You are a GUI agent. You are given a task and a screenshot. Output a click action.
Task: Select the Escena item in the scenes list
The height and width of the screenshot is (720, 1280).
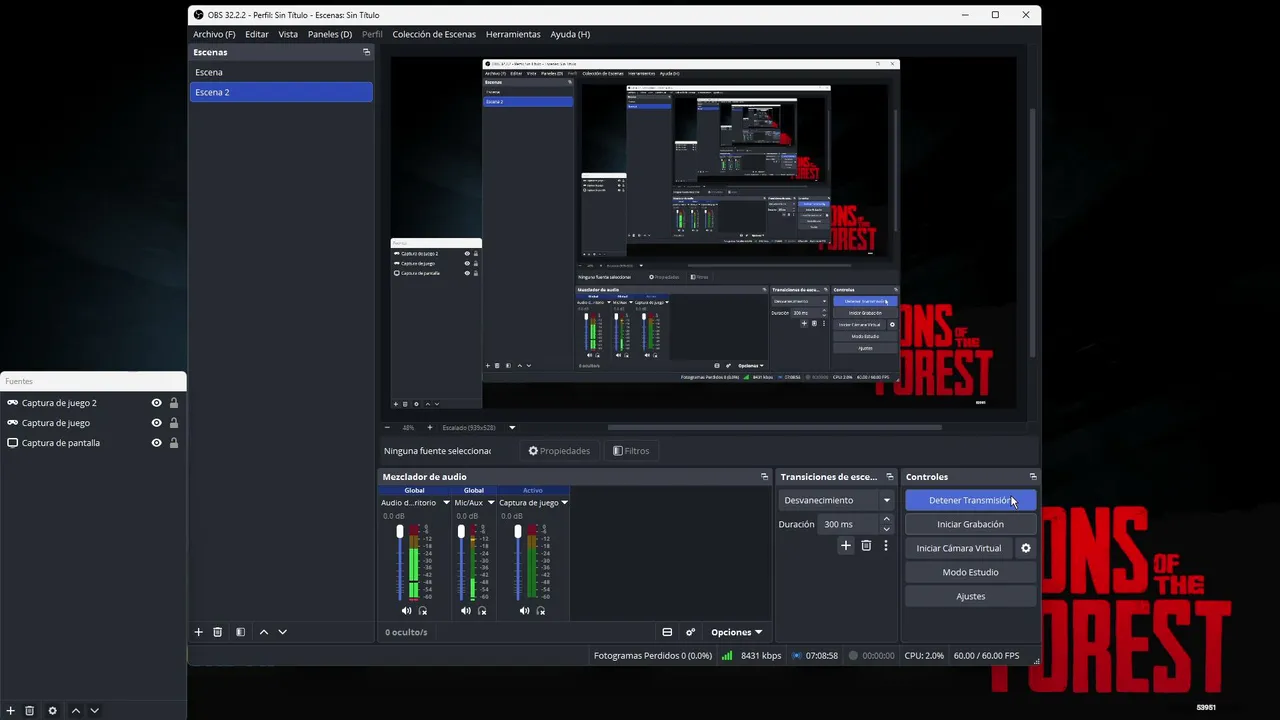click(x=281, y=72)
